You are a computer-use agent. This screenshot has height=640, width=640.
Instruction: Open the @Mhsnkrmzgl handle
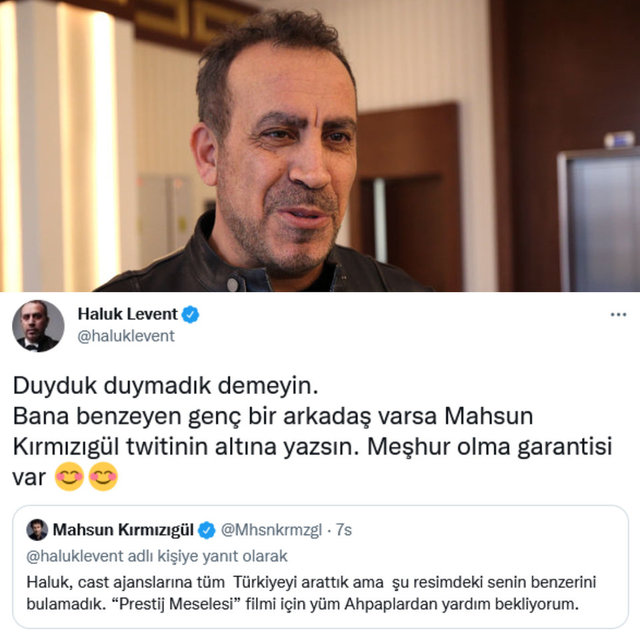[x=271, y=530]
